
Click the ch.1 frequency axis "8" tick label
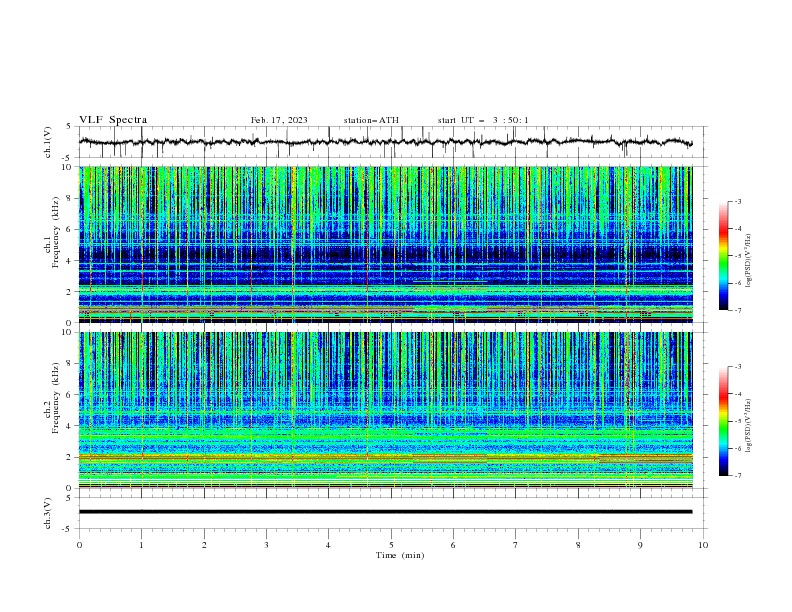(x=70, y=198)
